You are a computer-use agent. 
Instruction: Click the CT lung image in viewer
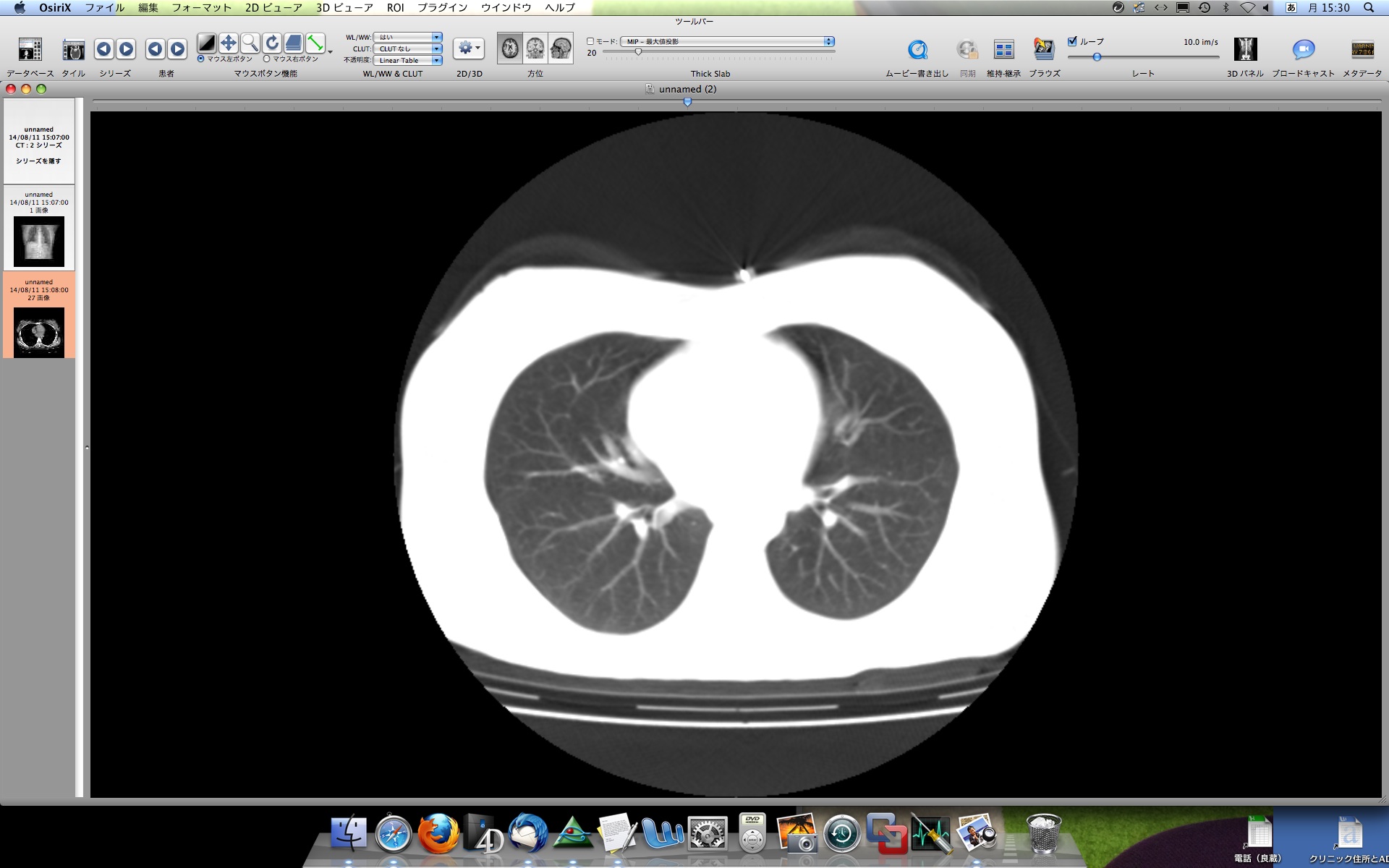736,454
